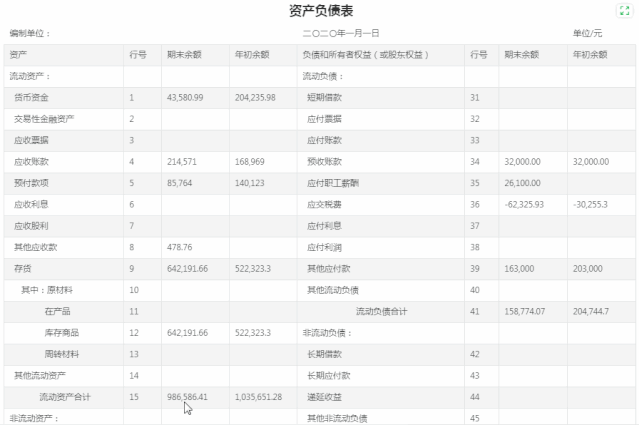Select the 长期借款 row label
The image size is (639, 425).
click(x=324, y=354)
